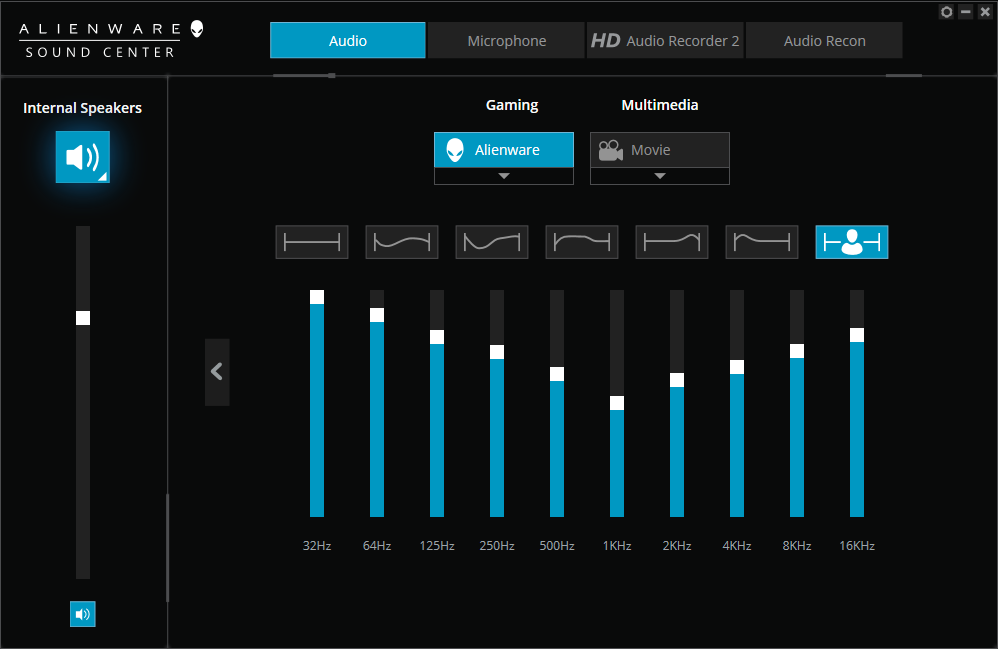998x649 pixels.
Task: Click the 1KHz equalizer slider handle
Action: (617, 403)
